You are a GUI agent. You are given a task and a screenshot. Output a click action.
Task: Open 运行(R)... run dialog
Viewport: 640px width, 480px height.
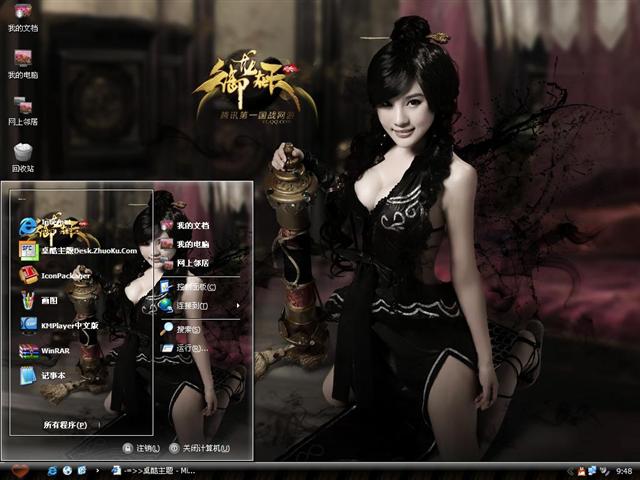click(184, 348)
